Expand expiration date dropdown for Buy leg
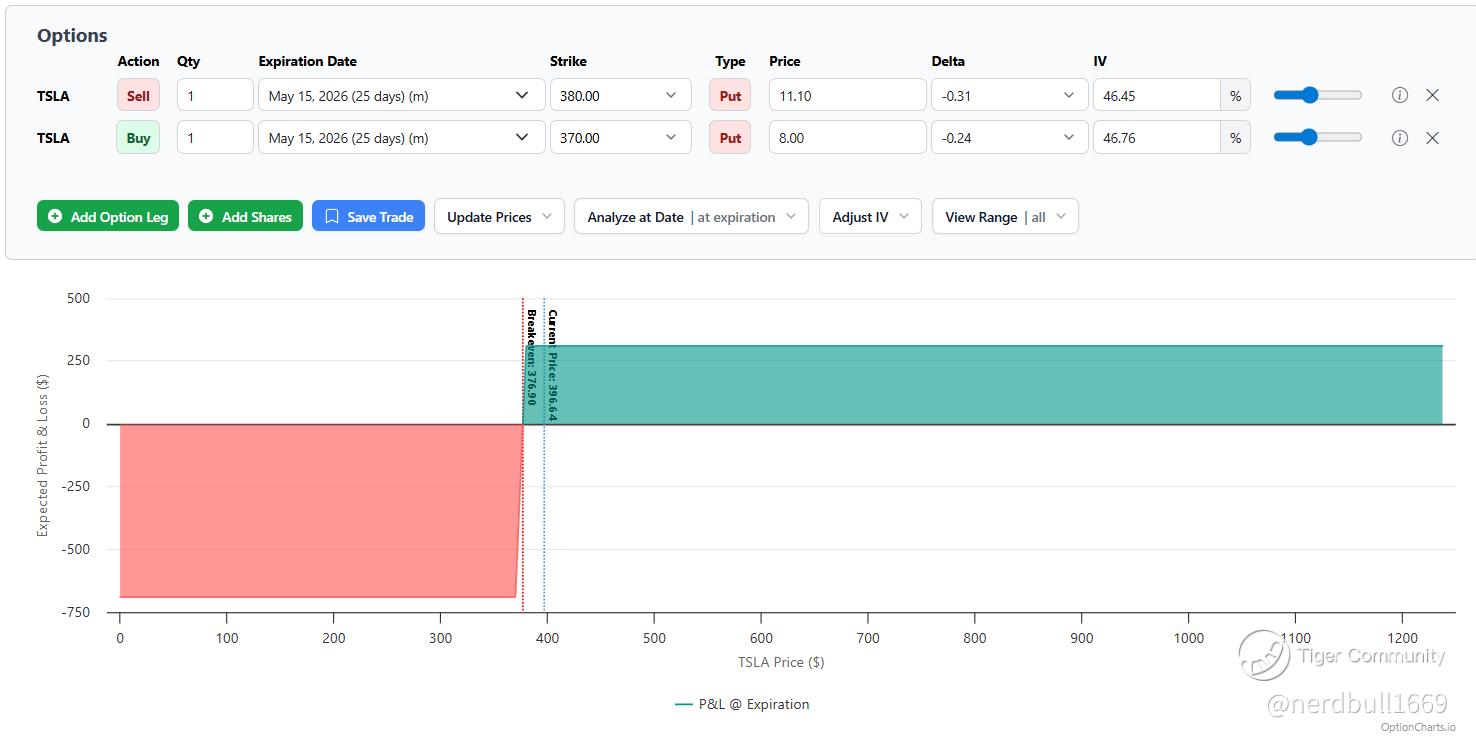 401,138
